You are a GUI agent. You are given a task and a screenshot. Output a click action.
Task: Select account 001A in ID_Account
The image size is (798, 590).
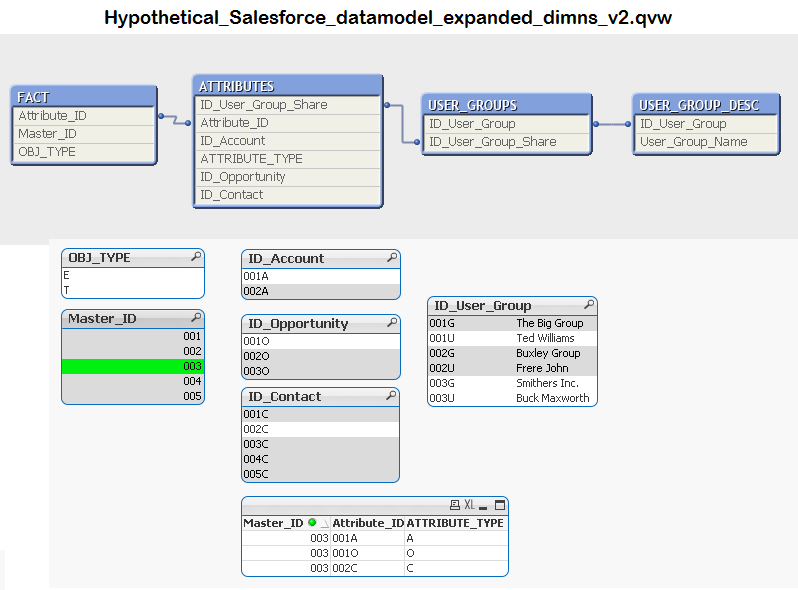pyautogui.click(x=321, y=276)
